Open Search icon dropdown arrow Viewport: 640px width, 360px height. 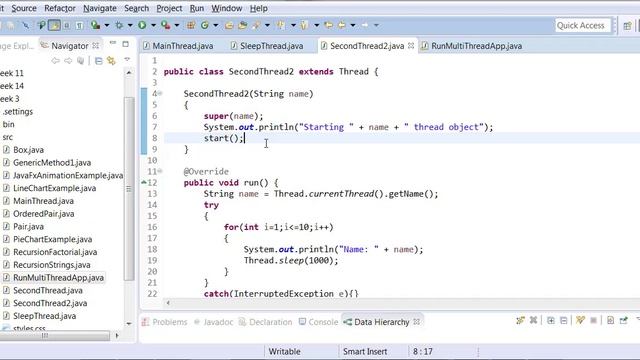click(267, 25)
